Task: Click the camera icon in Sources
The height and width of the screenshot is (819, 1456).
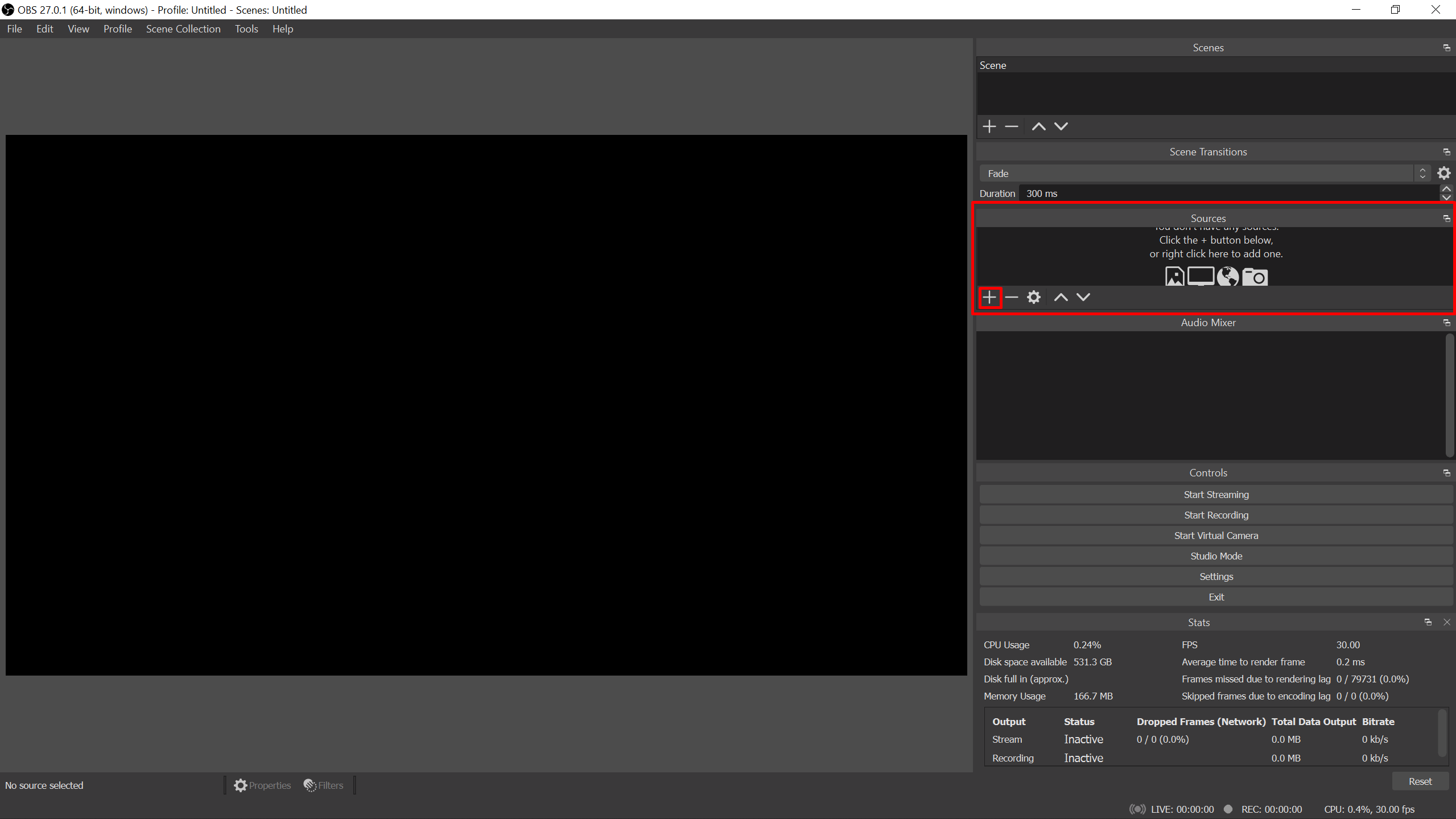Action: point(1255,277)
